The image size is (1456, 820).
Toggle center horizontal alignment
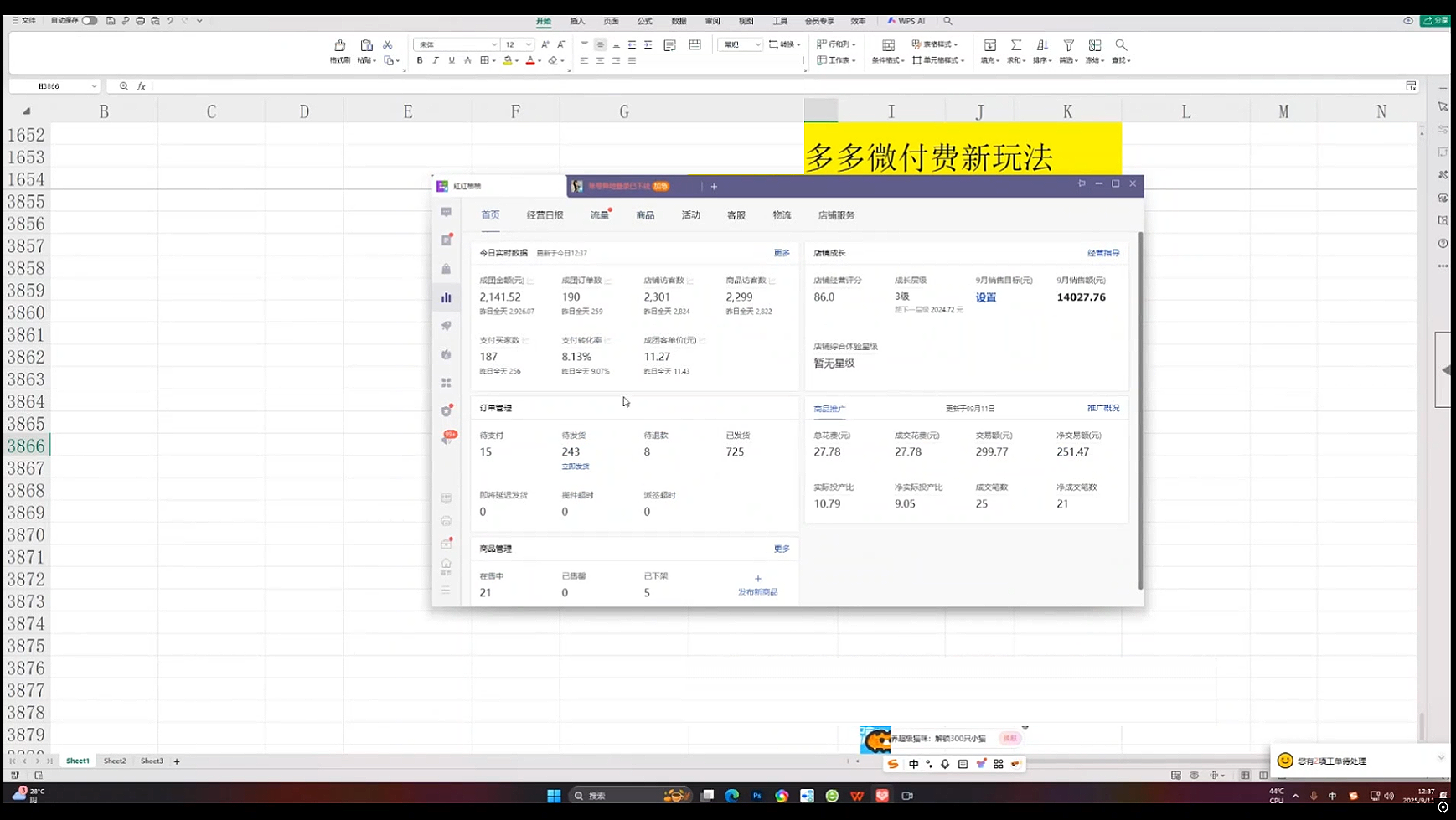(600, 60)
